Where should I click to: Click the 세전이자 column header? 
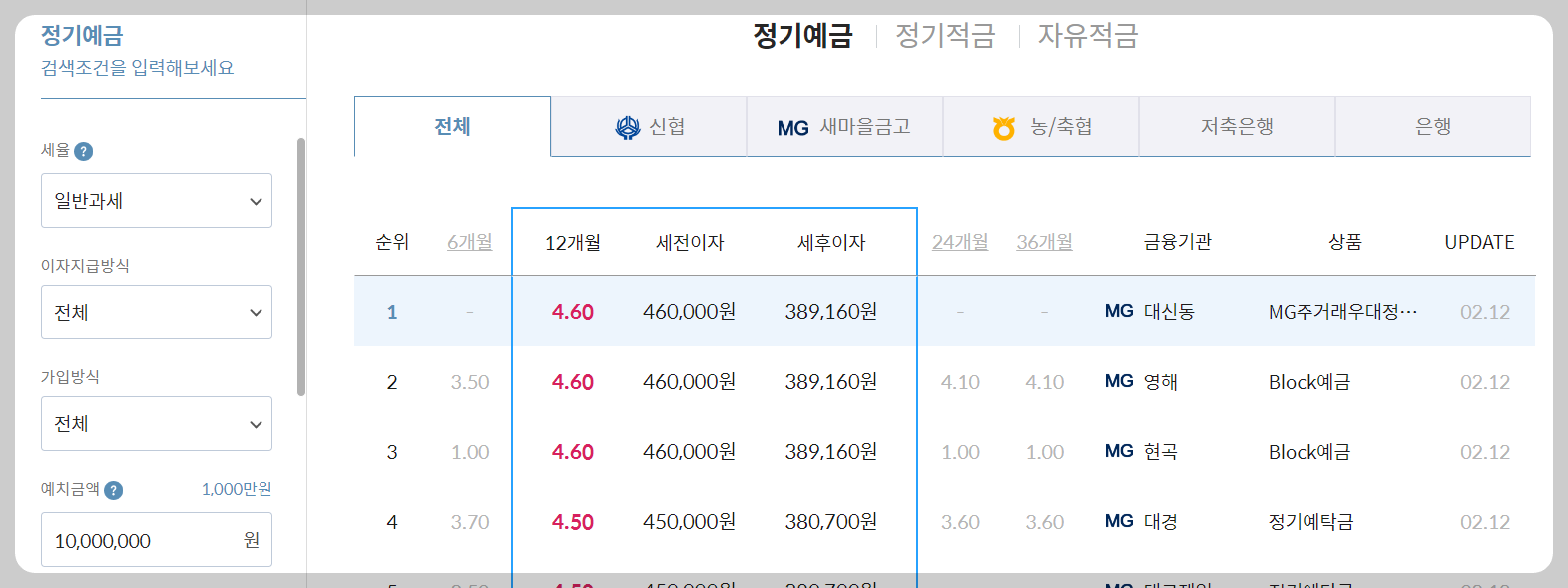pyautogui.click(x=690, y=243)
